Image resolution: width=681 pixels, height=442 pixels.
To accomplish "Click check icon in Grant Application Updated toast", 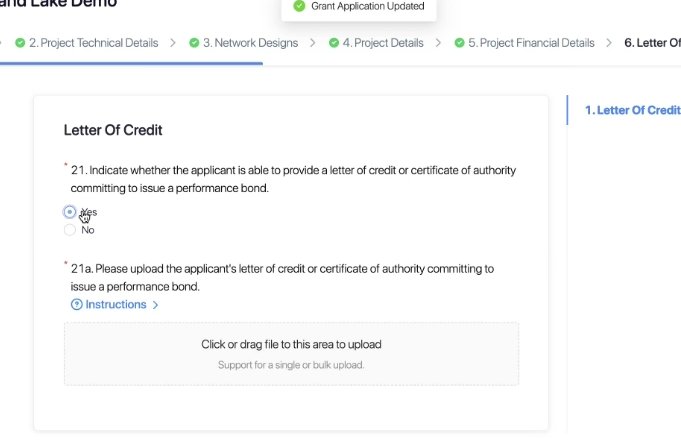I will (x=298, y=6).
